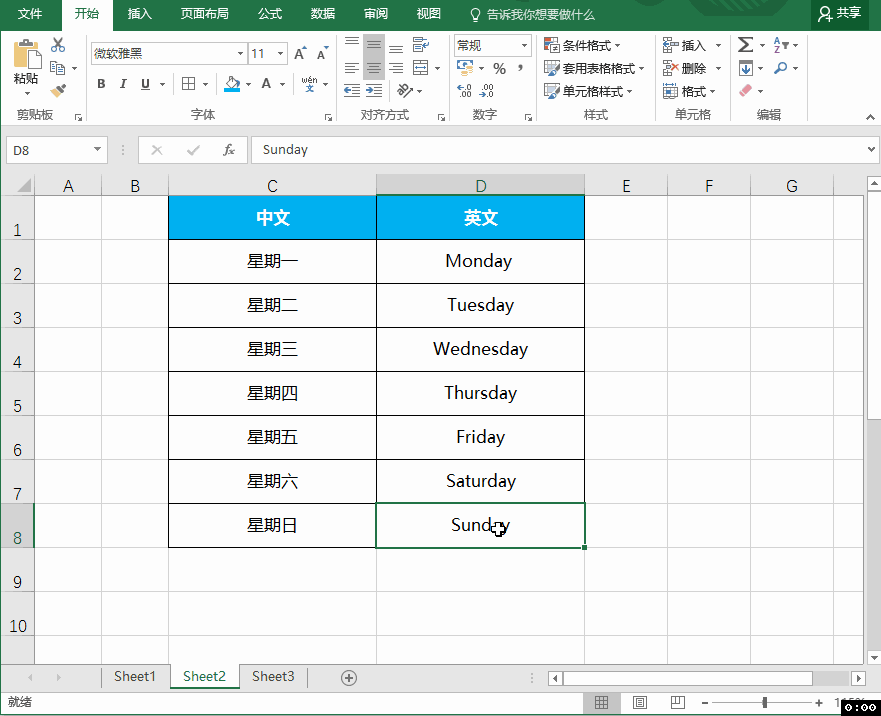Screen dimensions: 881x716
Task: Toggle Underline formatting
Action: 146,84
